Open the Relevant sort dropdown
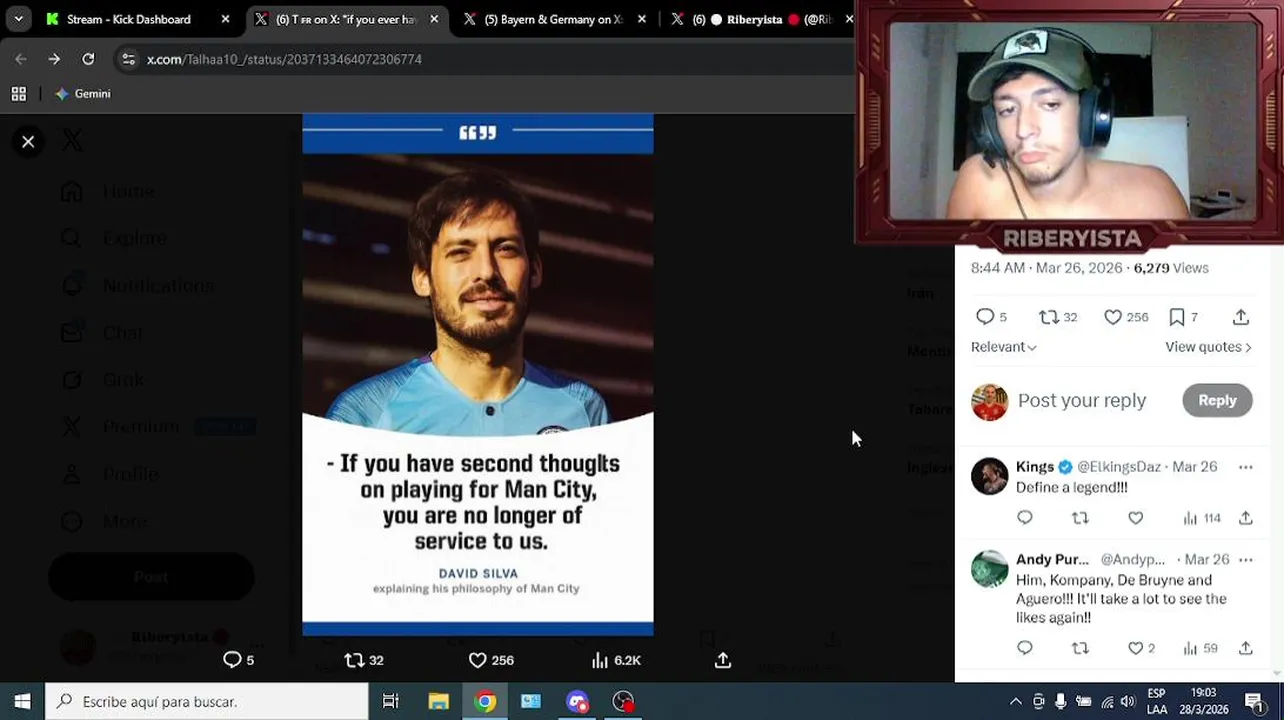This screenshot has height=720, width=1284. tap(1003, 347)
